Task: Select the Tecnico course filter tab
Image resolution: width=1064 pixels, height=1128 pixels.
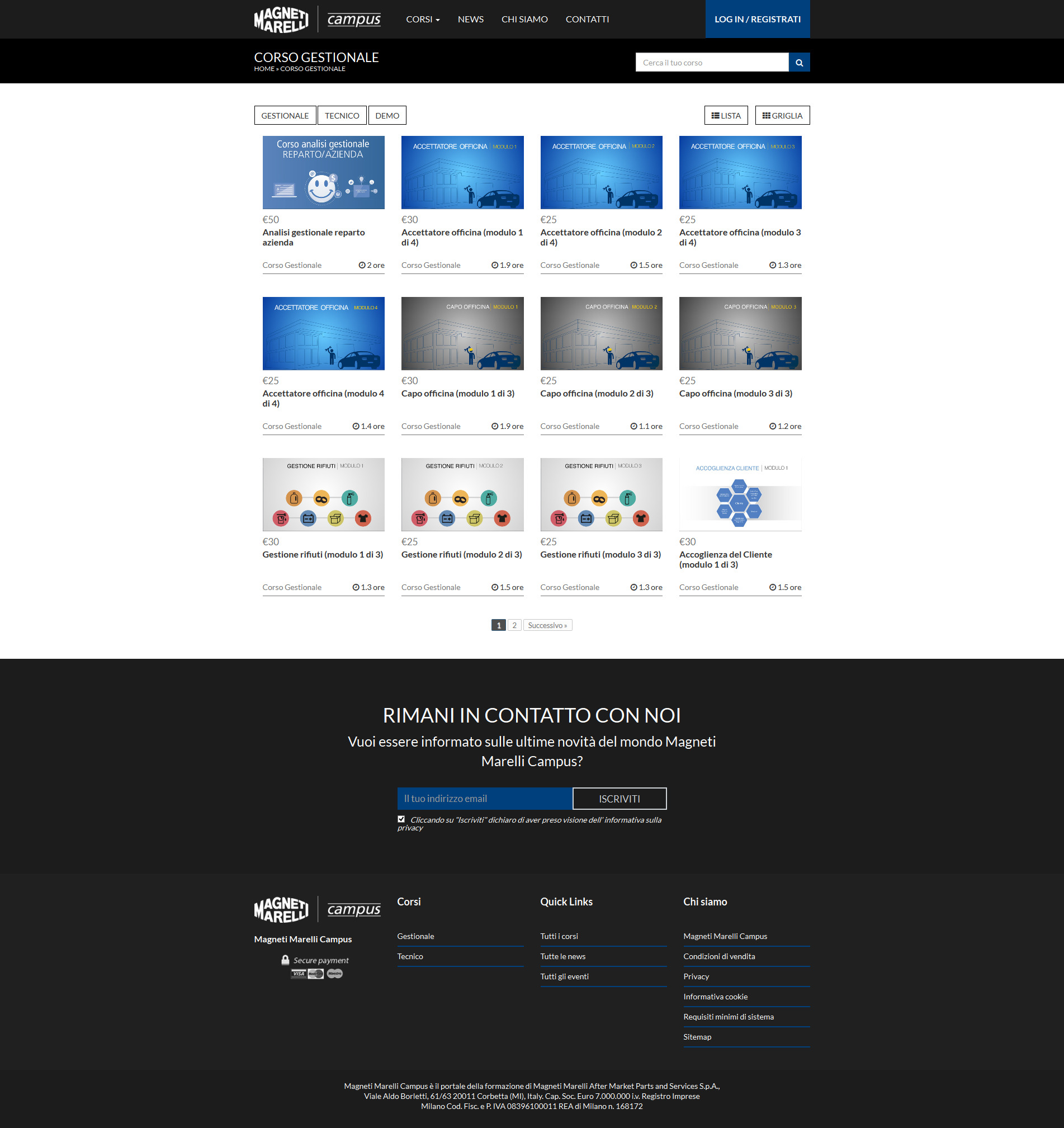Action: (342, 116)
